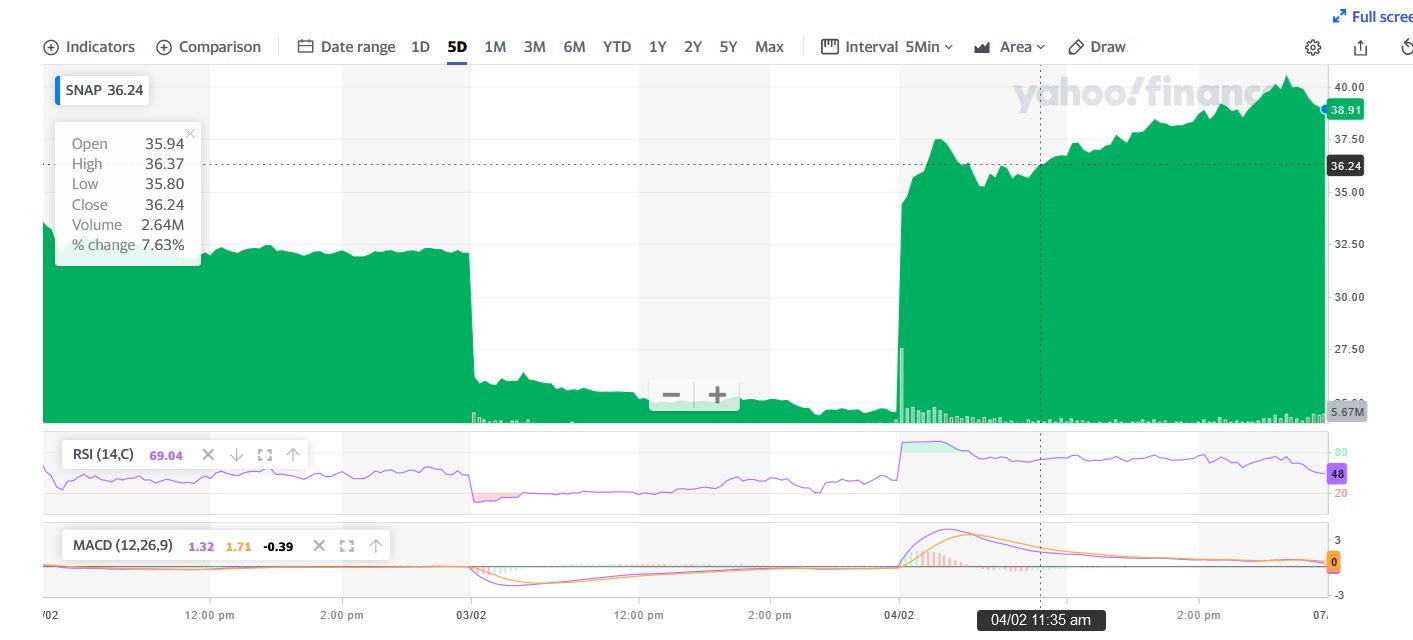
Task: Click the SNAP 36.24 symbol label
Action: click(104, 90)
